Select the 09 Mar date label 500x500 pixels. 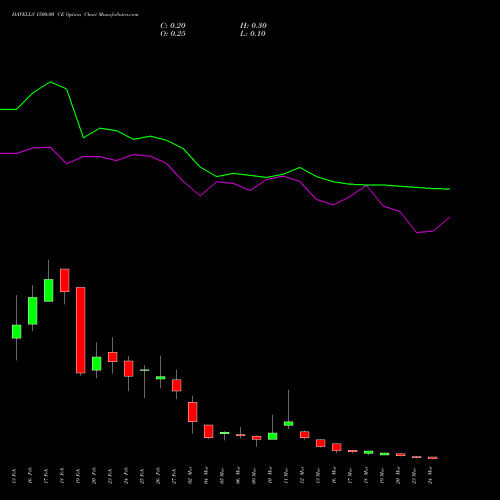click(254, 476)
